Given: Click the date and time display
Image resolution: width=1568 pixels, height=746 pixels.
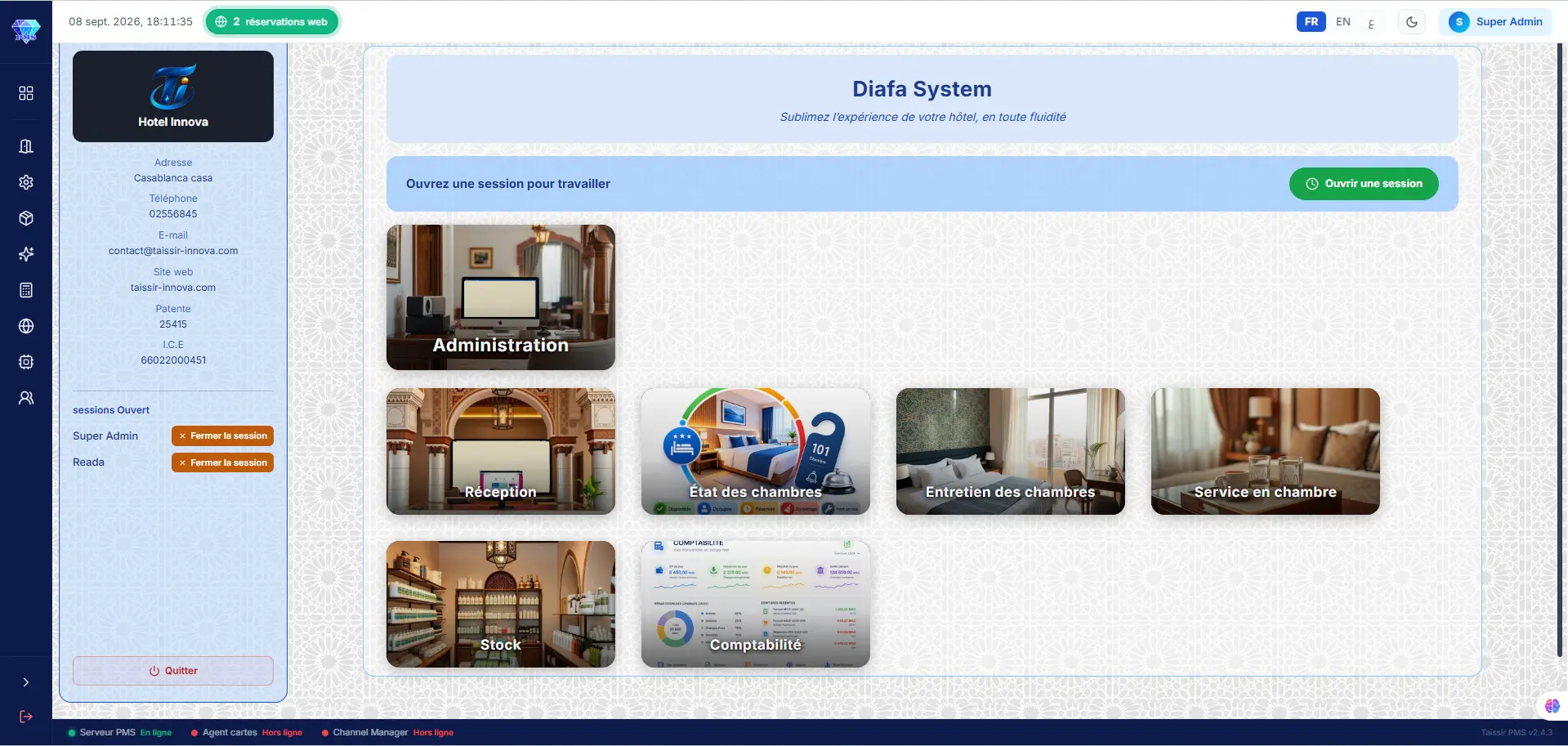Looking at the screenshot, I should tap(131, 22).
